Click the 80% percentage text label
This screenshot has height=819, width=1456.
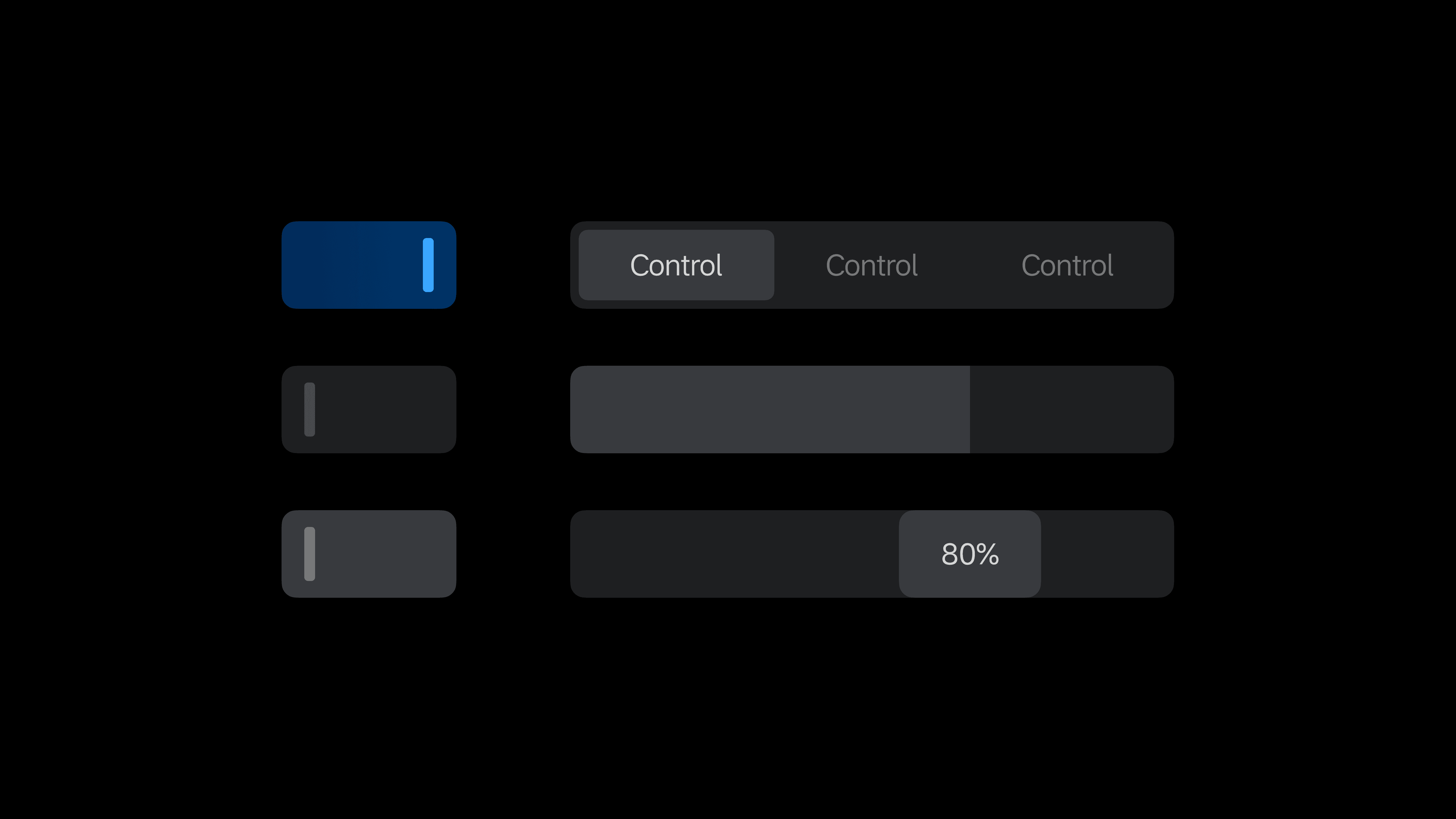coord(970,554)
